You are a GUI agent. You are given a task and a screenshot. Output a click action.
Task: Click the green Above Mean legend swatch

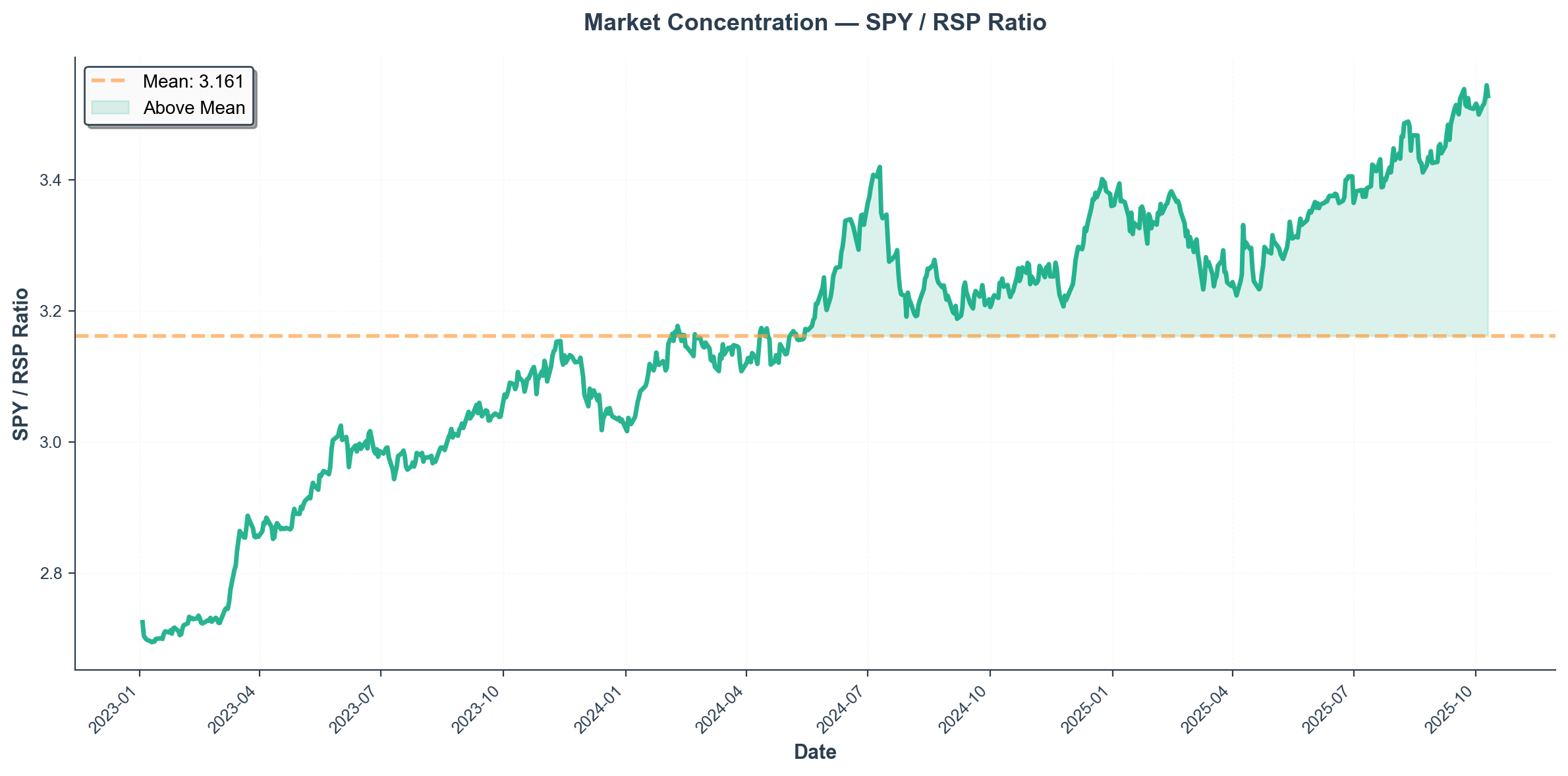(x=110, y=107)
